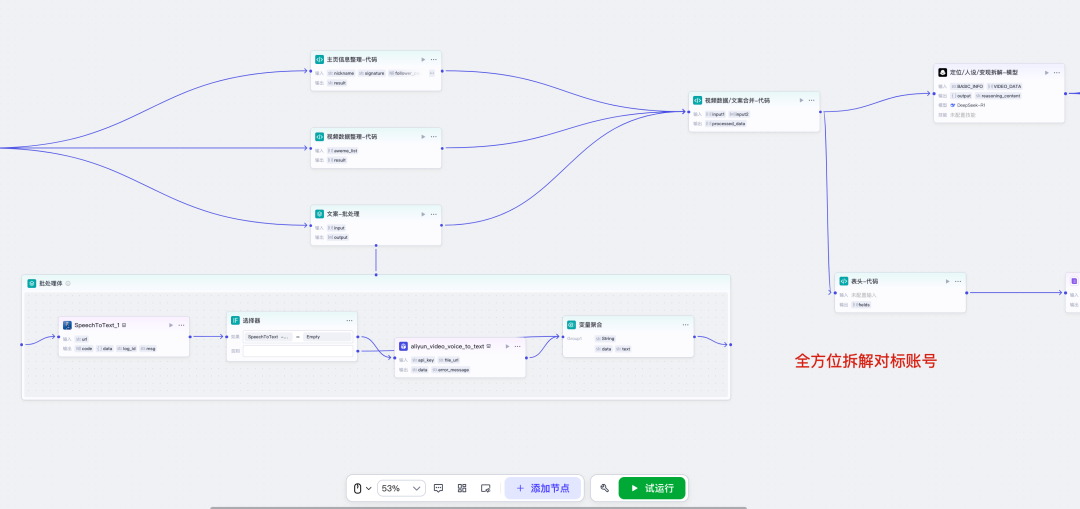1080x509 pixels.
Task: Click the 主页信息整理-代码 code node icon
Action: pos(320,60)
